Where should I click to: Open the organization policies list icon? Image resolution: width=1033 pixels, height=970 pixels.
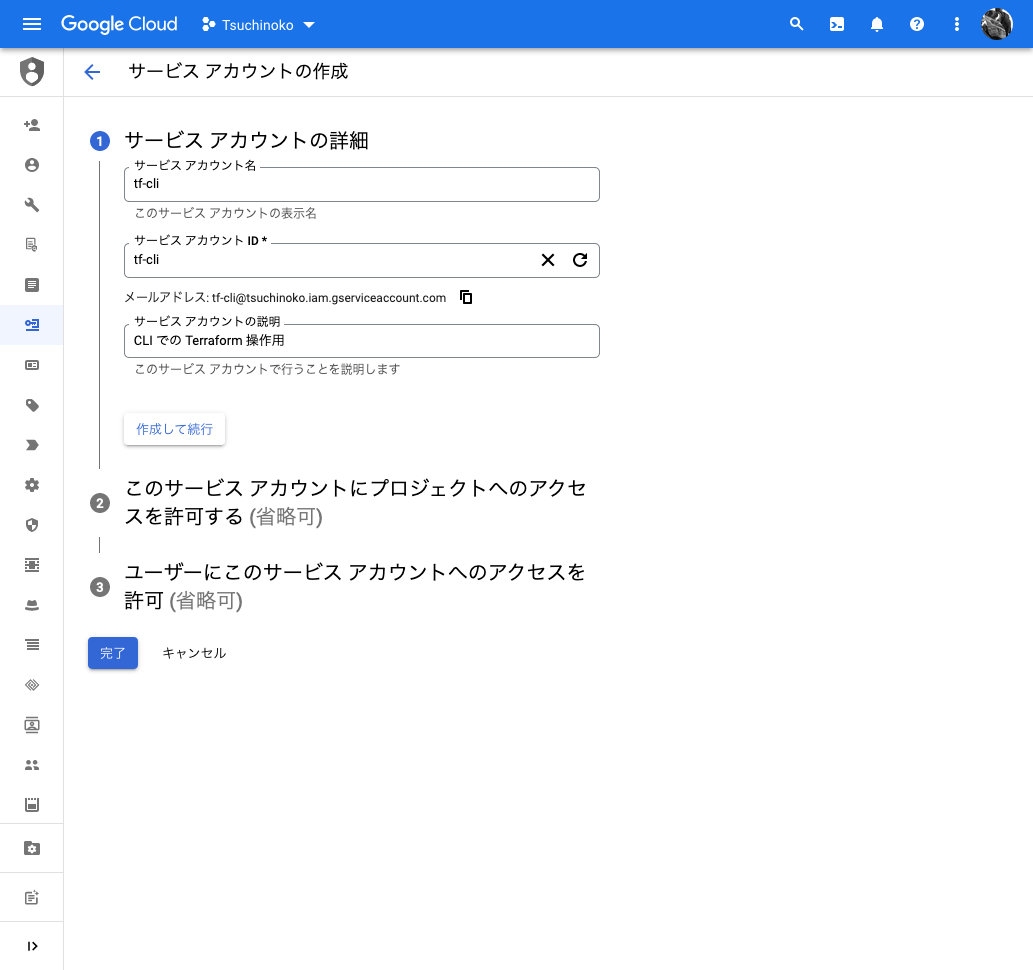coord(32,285)
